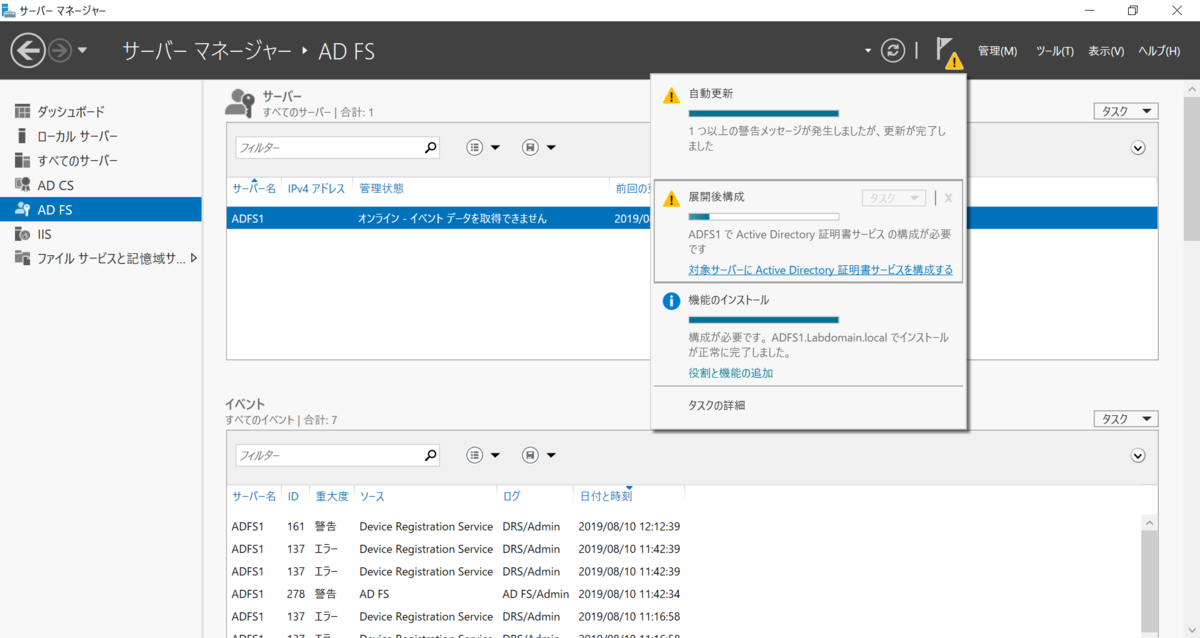The width and height of the screenshot is (1200, 638).
Task: Click search magnifier in servers filter
Action: 430,147
